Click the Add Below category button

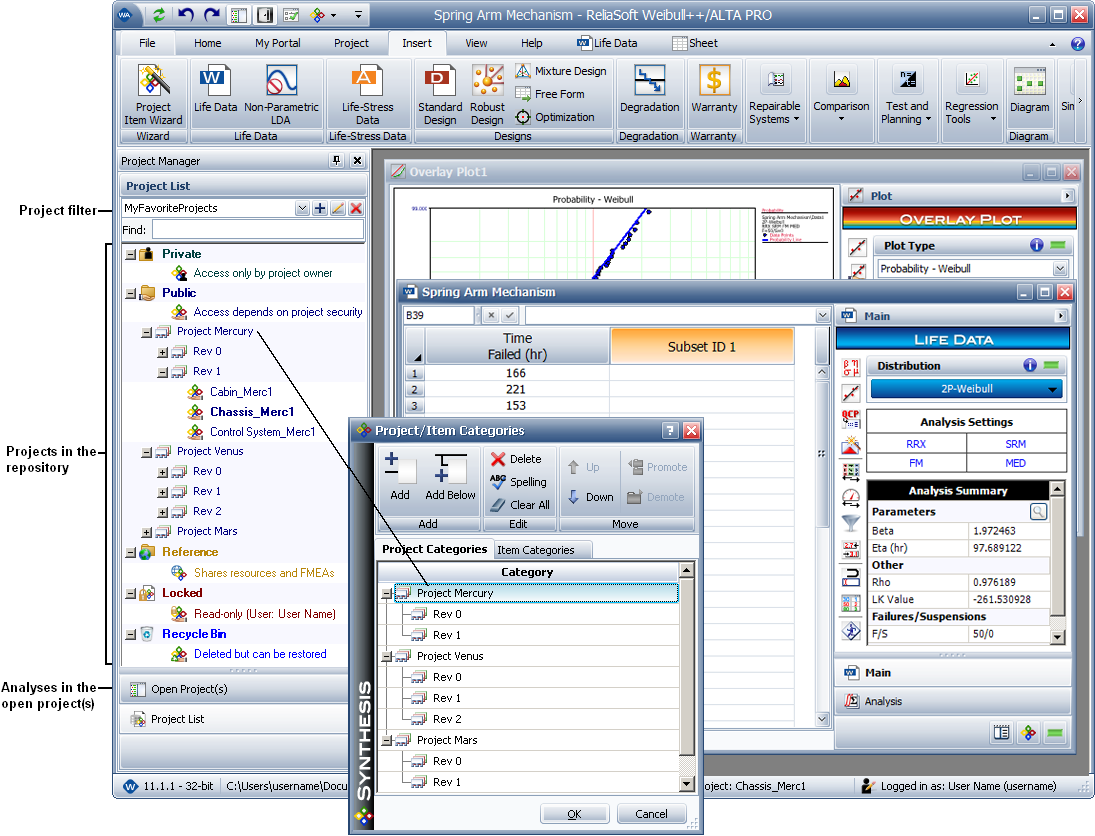[450, 476]
